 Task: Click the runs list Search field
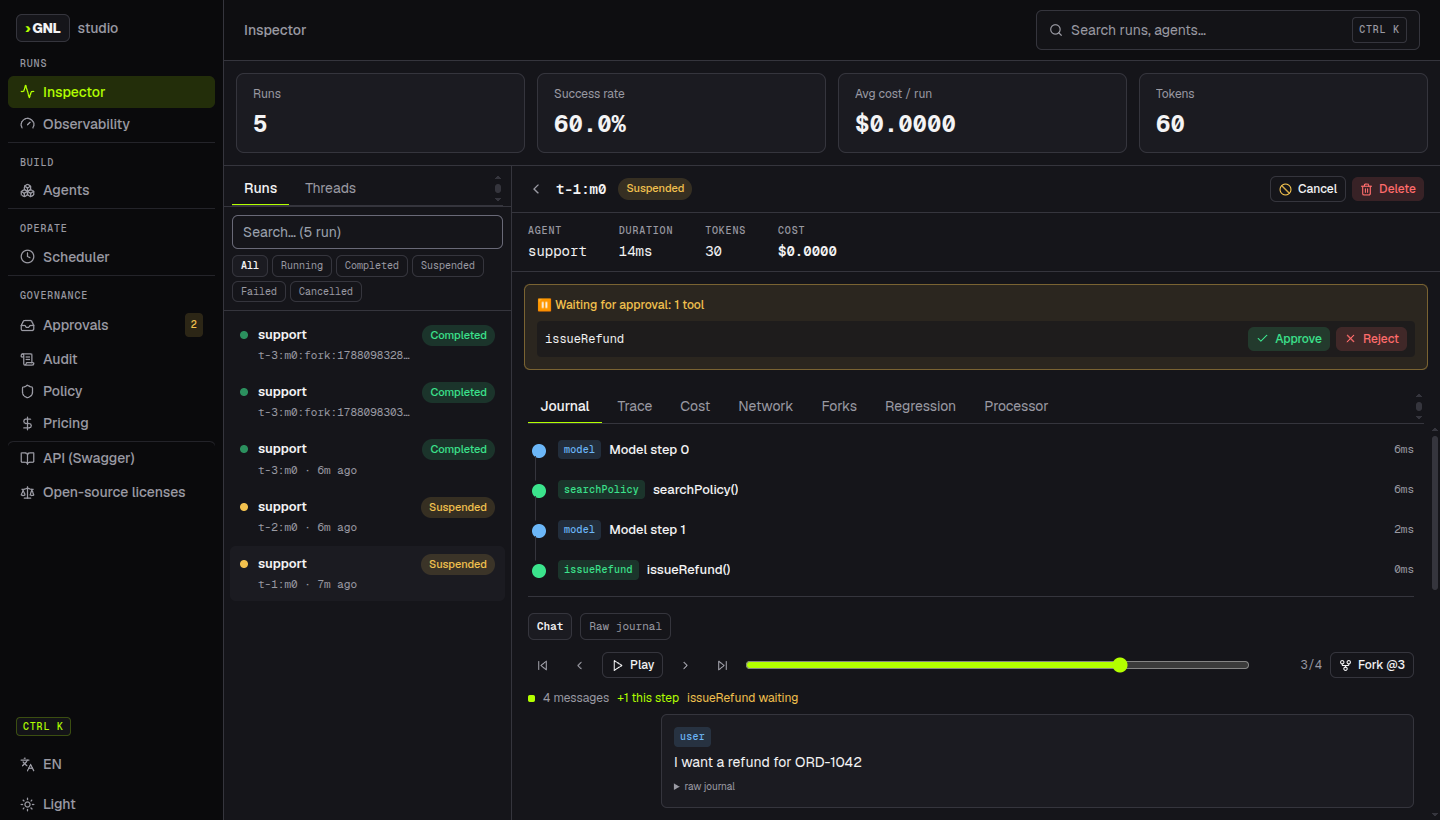tap(367, 232)
